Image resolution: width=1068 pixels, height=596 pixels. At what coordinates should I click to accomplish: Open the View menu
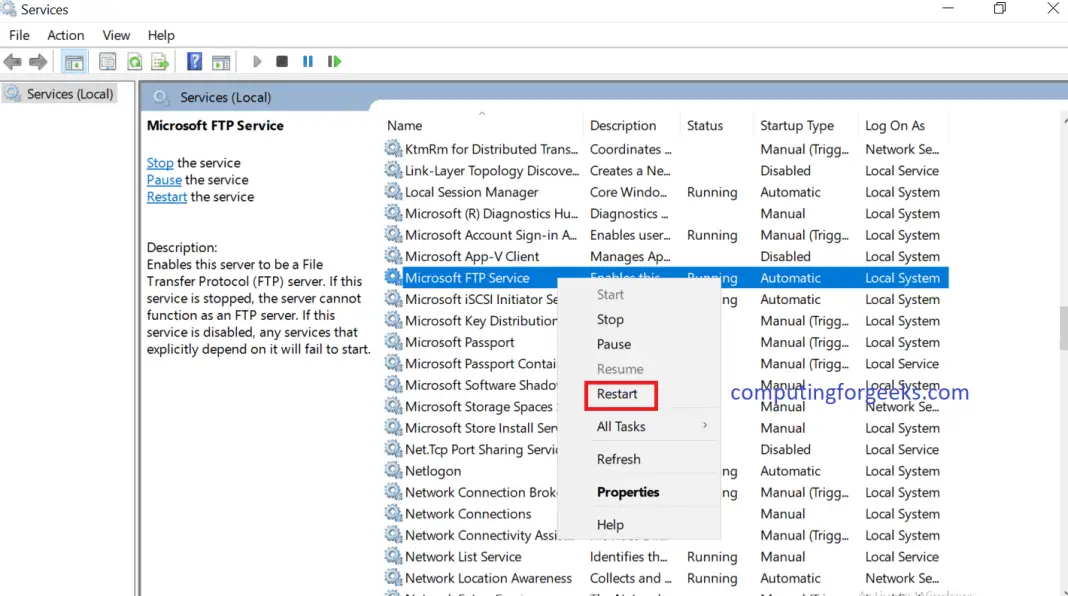click(116, 35)
